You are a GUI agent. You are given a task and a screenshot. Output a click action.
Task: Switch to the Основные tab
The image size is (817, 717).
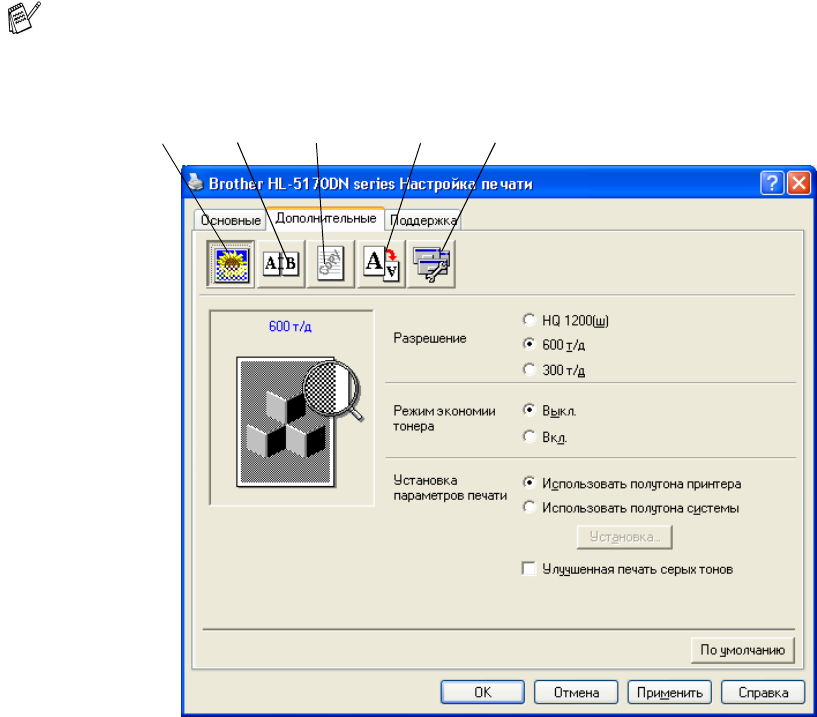[x=230, y=220]
